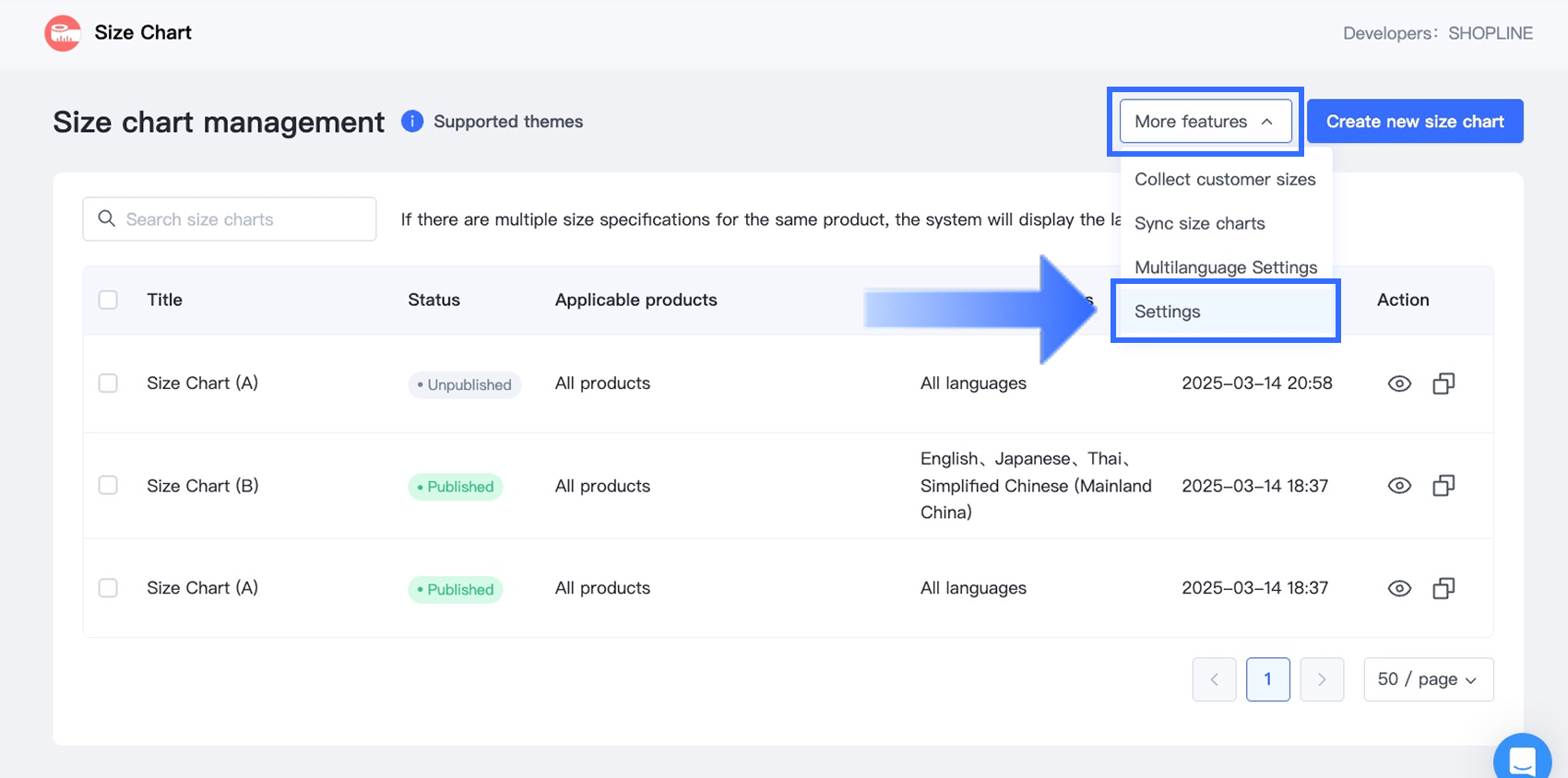Check the box for Size Chart (B)
The width and height of the screenshot is (1568, 778).
[x=108, y=486]
